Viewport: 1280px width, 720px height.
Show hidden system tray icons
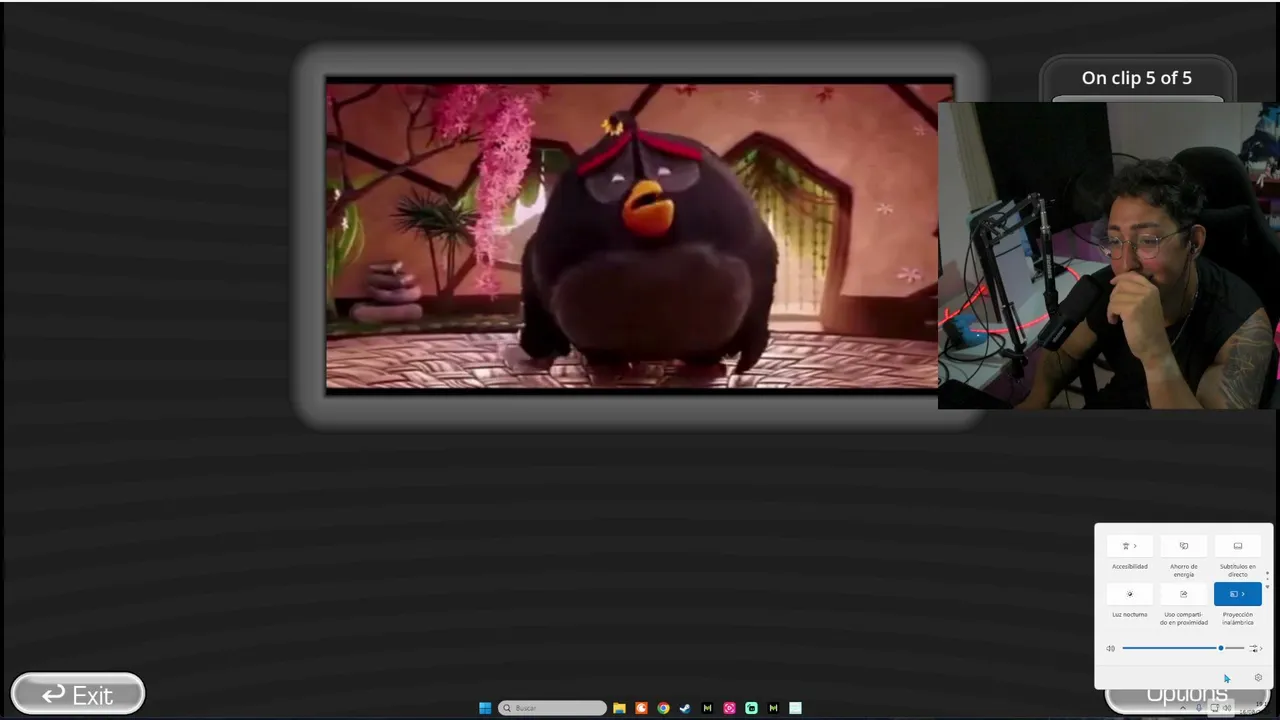1183,708
